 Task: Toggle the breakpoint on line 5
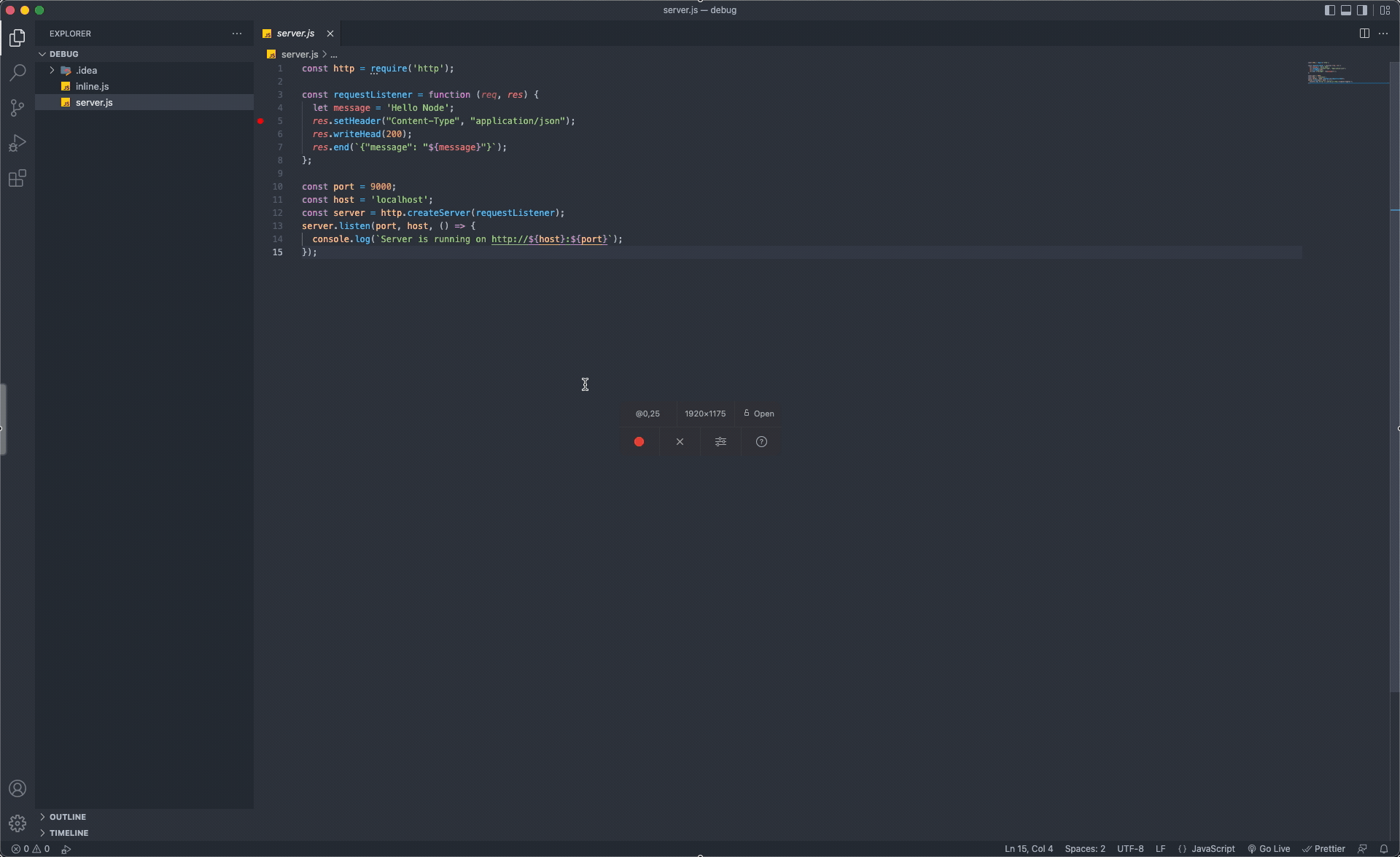[x=260, y=120]
